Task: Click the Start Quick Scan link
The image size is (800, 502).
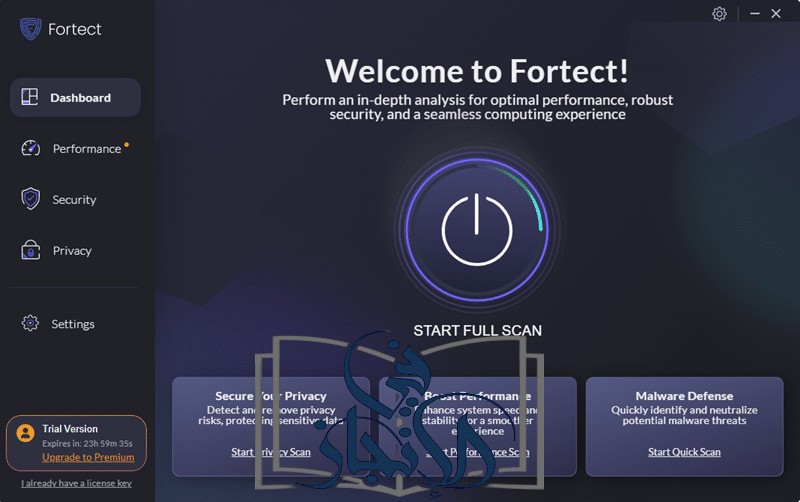Action: (684, 452)
